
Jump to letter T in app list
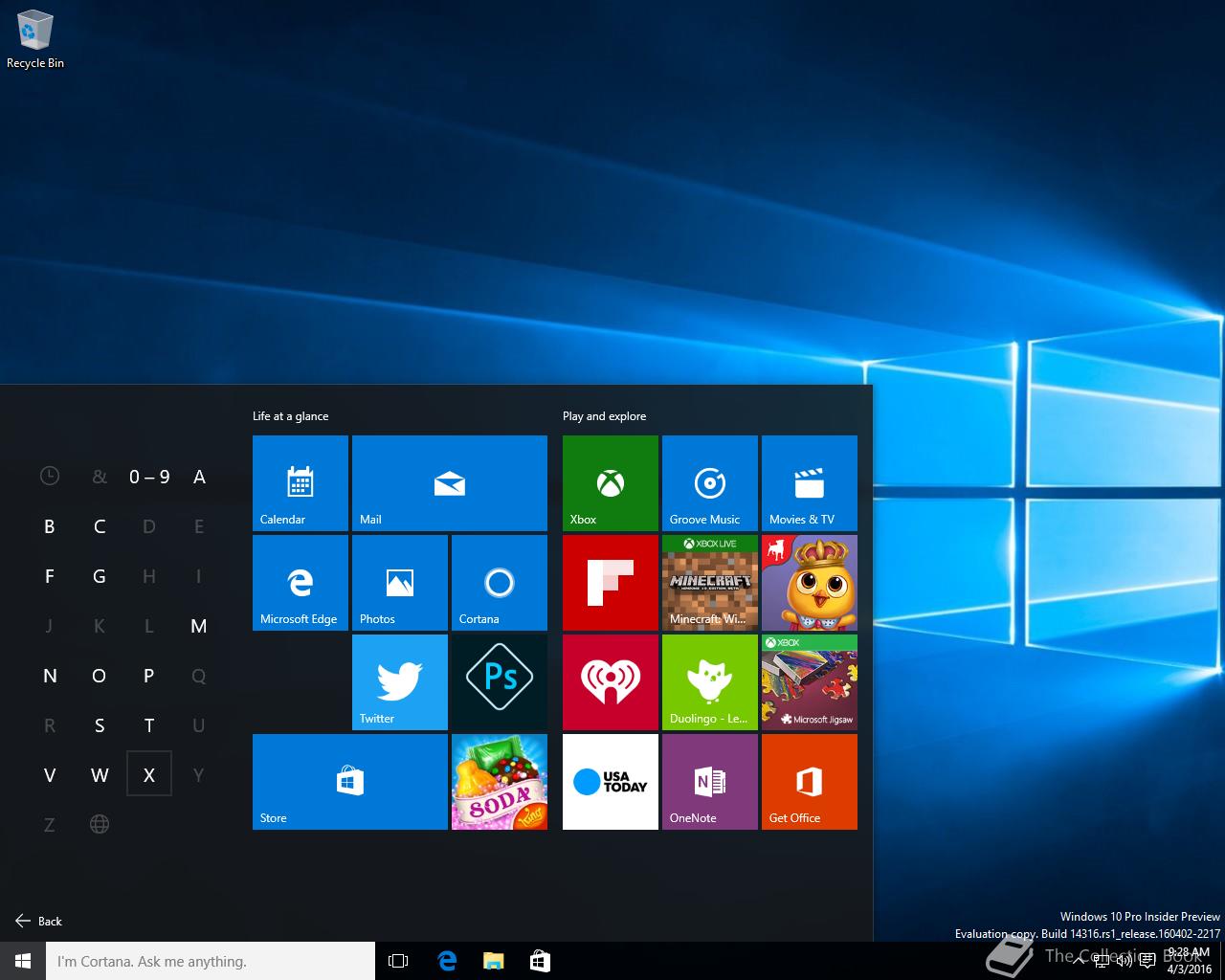(x=149, y=724)
